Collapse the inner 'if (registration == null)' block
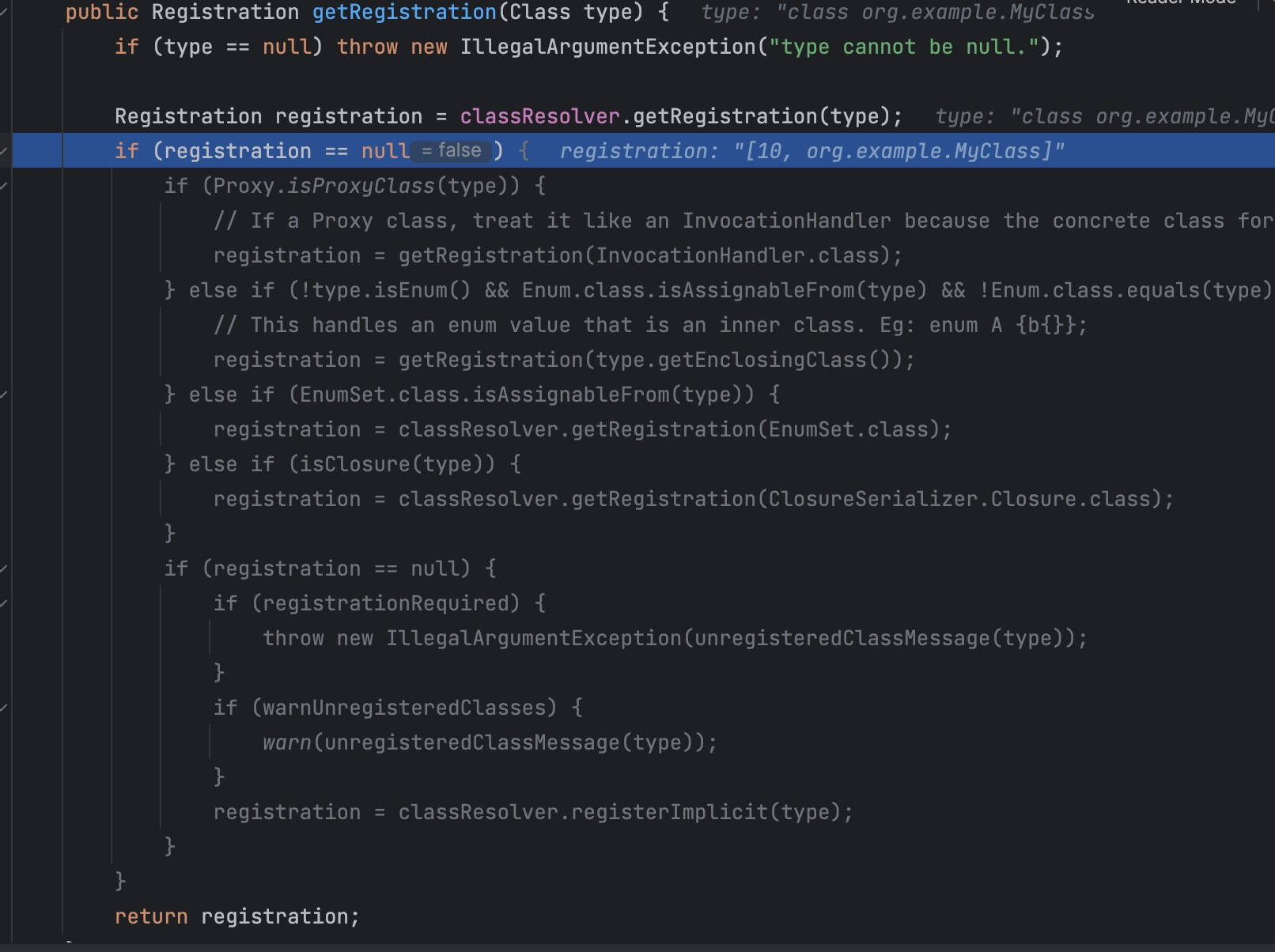The image size is (1275, 952). tap(5, 569)
